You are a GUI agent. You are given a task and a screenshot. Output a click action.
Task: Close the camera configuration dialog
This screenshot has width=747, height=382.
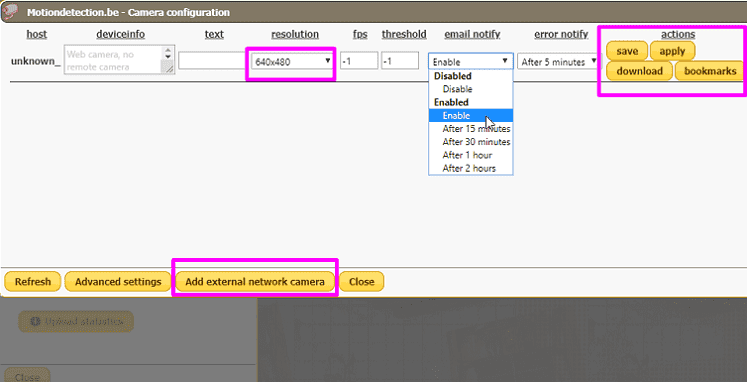pos(362,281)
